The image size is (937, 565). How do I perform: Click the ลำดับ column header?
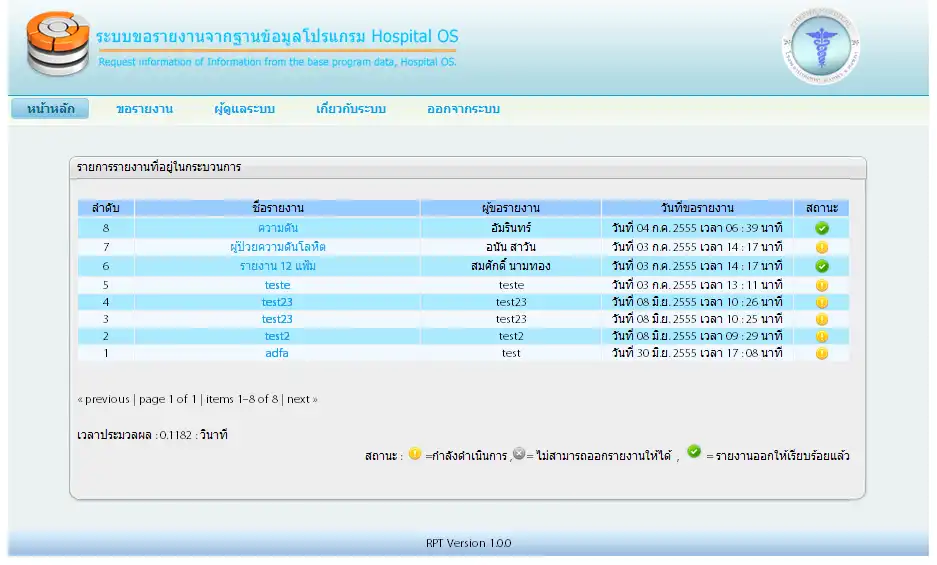click(106, 208)
